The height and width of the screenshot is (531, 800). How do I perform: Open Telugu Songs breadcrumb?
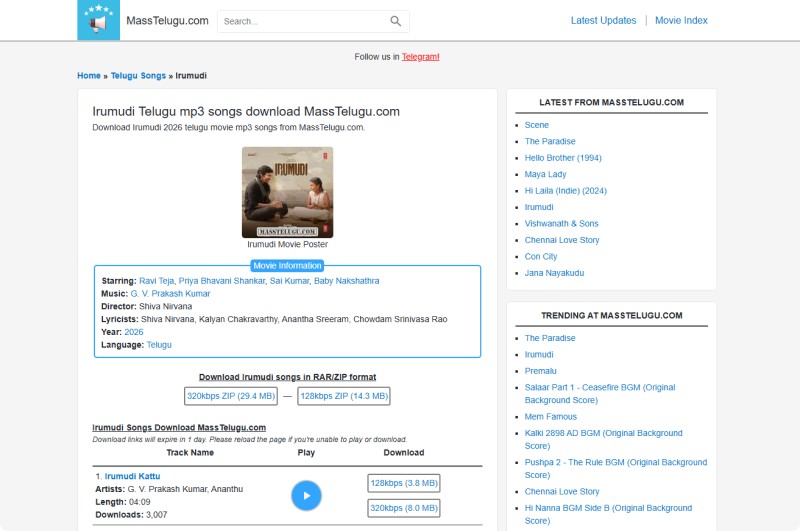pyautogui.click(x=138, y=75)
